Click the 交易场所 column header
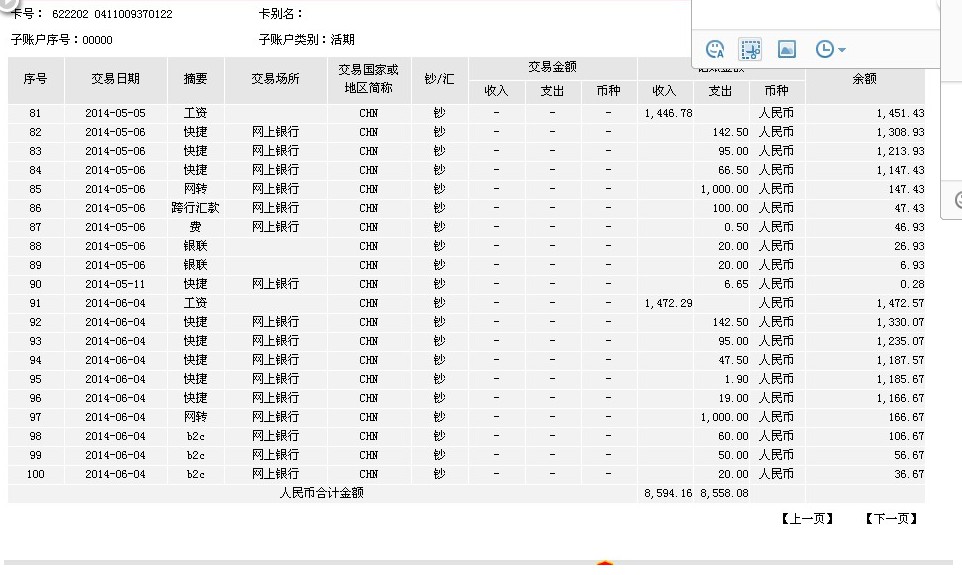 tap(275, 79)
